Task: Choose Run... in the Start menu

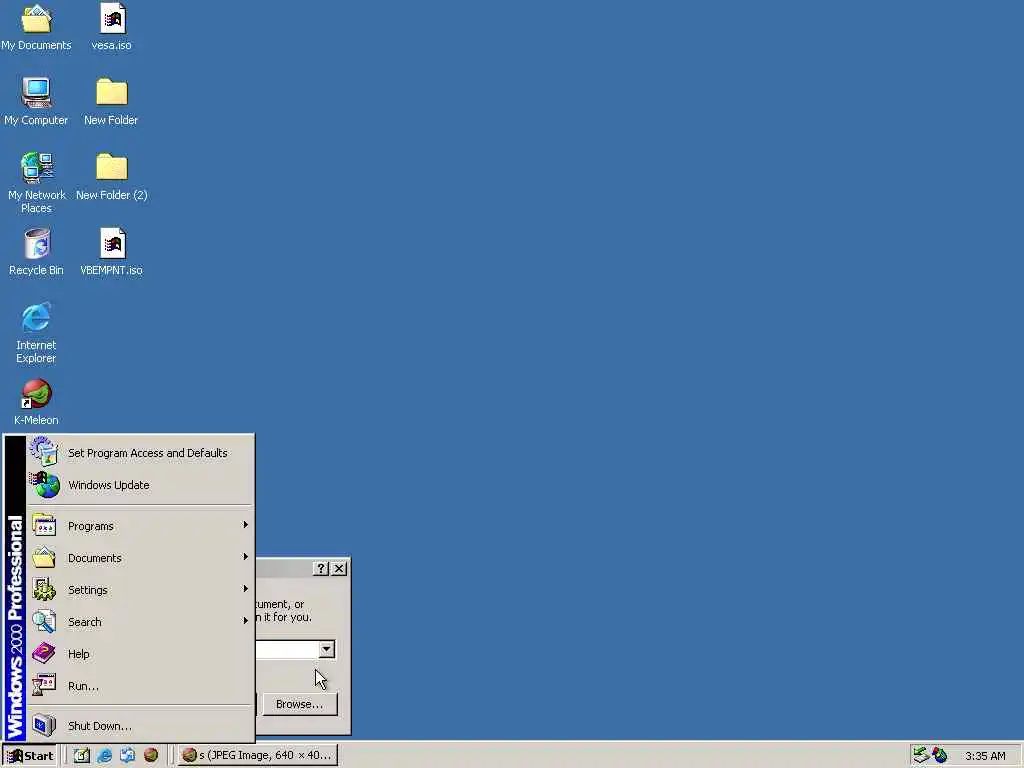Action: click(140, 686)
